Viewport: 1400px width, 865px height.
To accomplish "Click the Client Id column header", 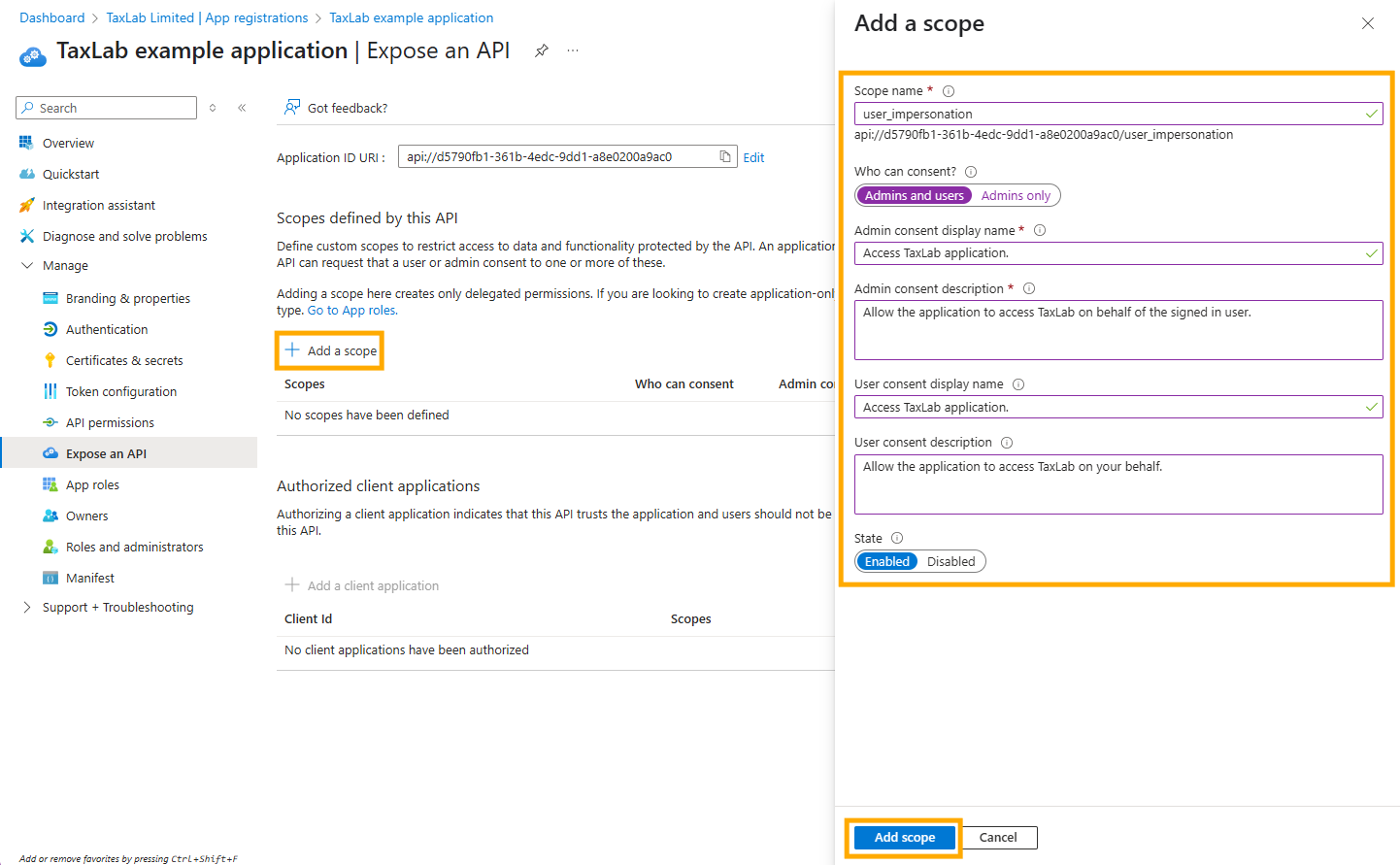I will (x=309, y=619).
